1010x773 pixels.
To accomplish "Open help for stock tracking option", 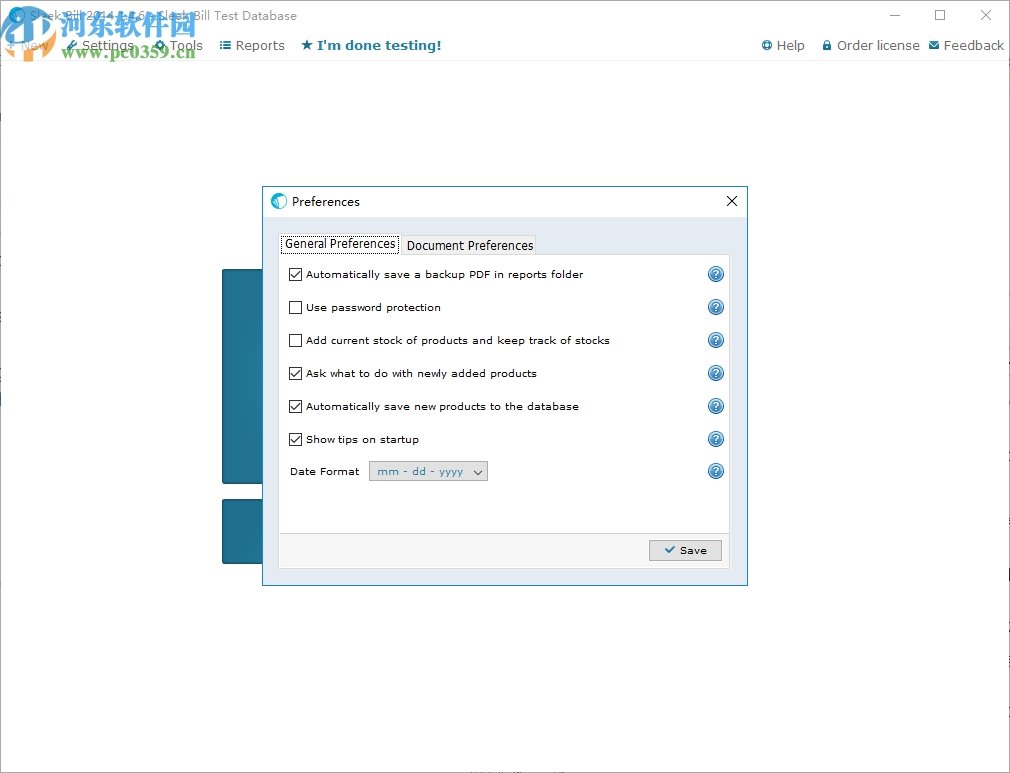I will tap(716, 340).
